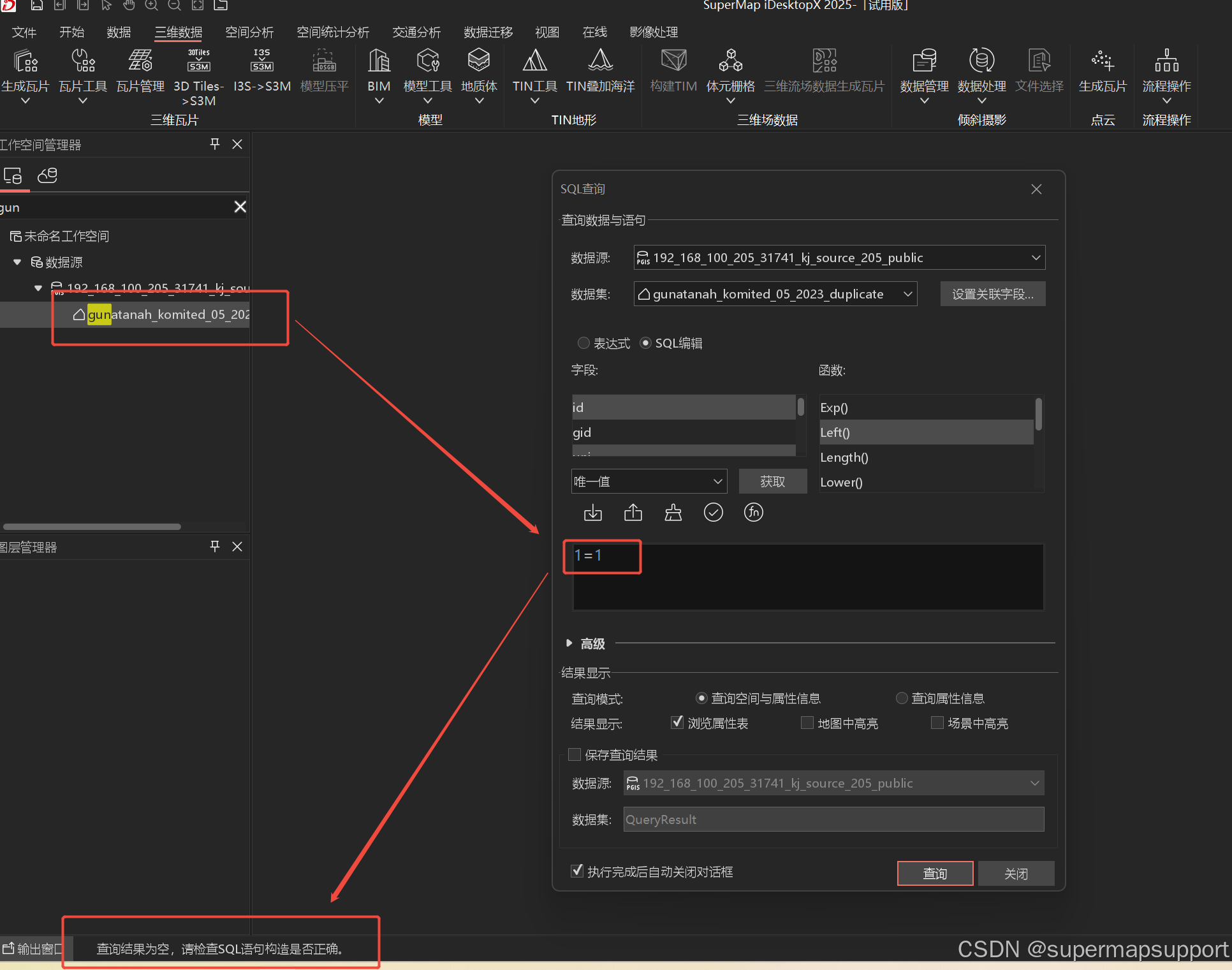Click the 查询 button
The width and height of the screenshot is (1232, 970).
coord(935,874)
